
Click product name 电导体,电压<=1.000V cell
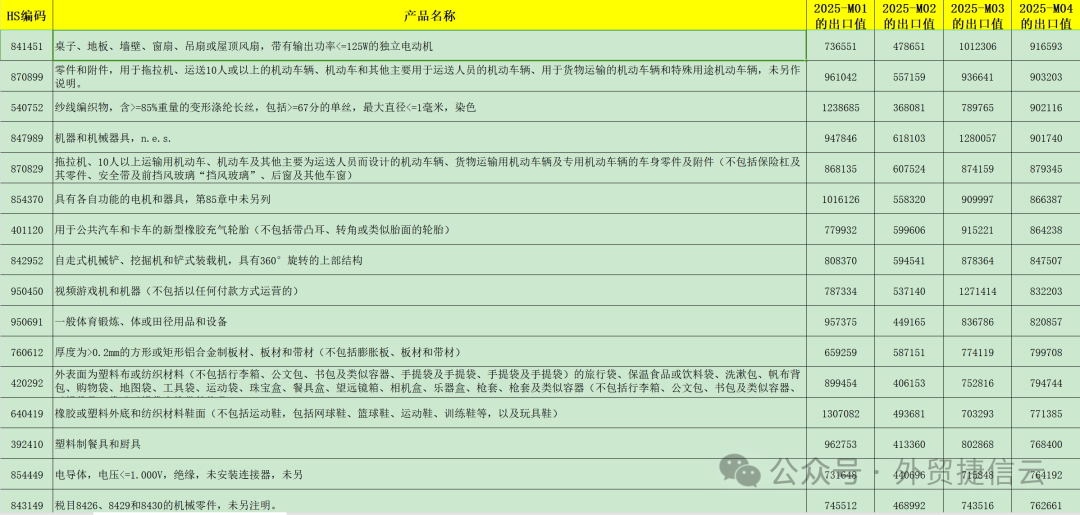(x=429, y=474)
